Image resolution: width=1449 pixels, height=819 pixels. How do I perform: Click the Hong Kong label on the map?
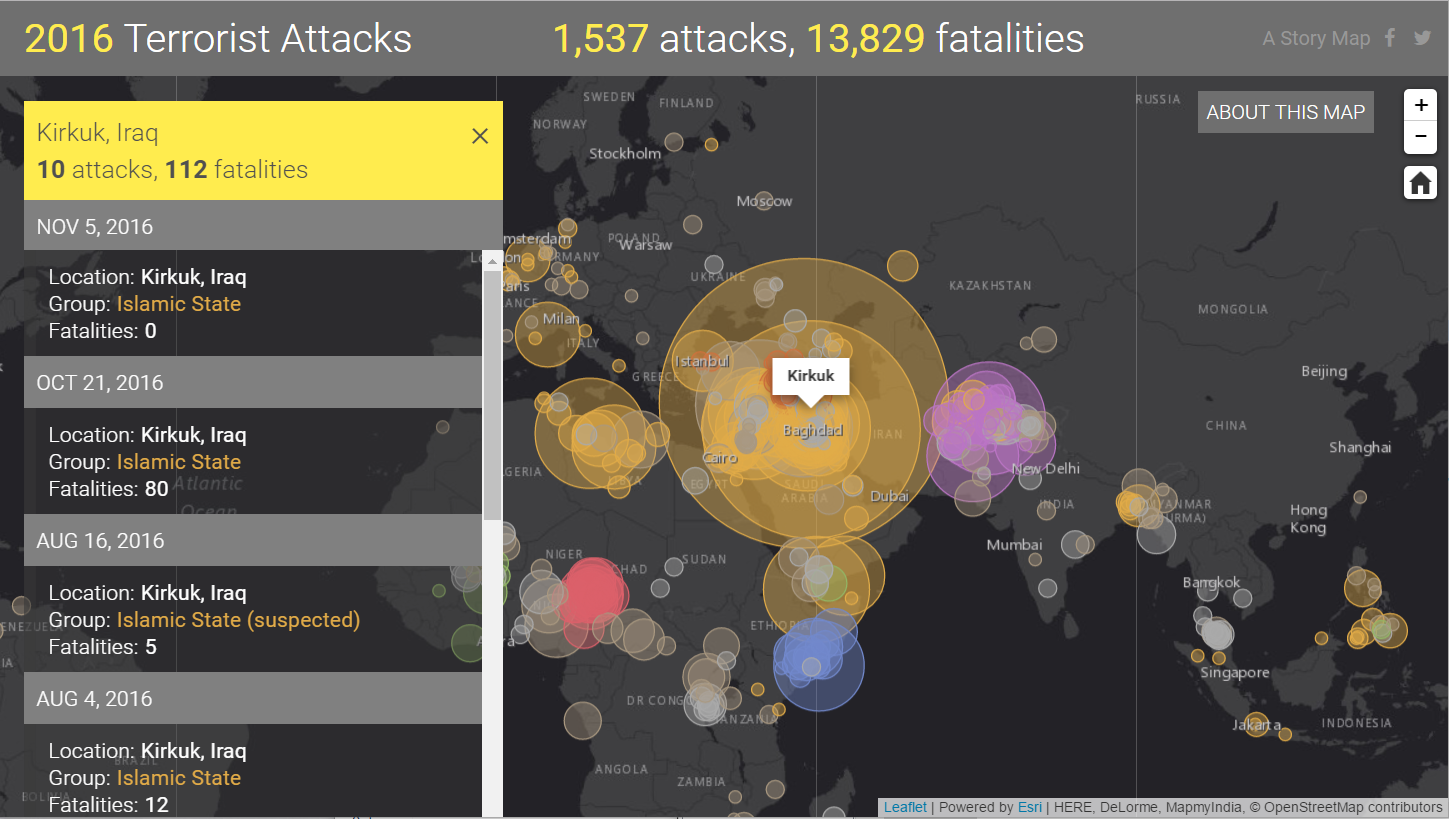pos(1308,519)
